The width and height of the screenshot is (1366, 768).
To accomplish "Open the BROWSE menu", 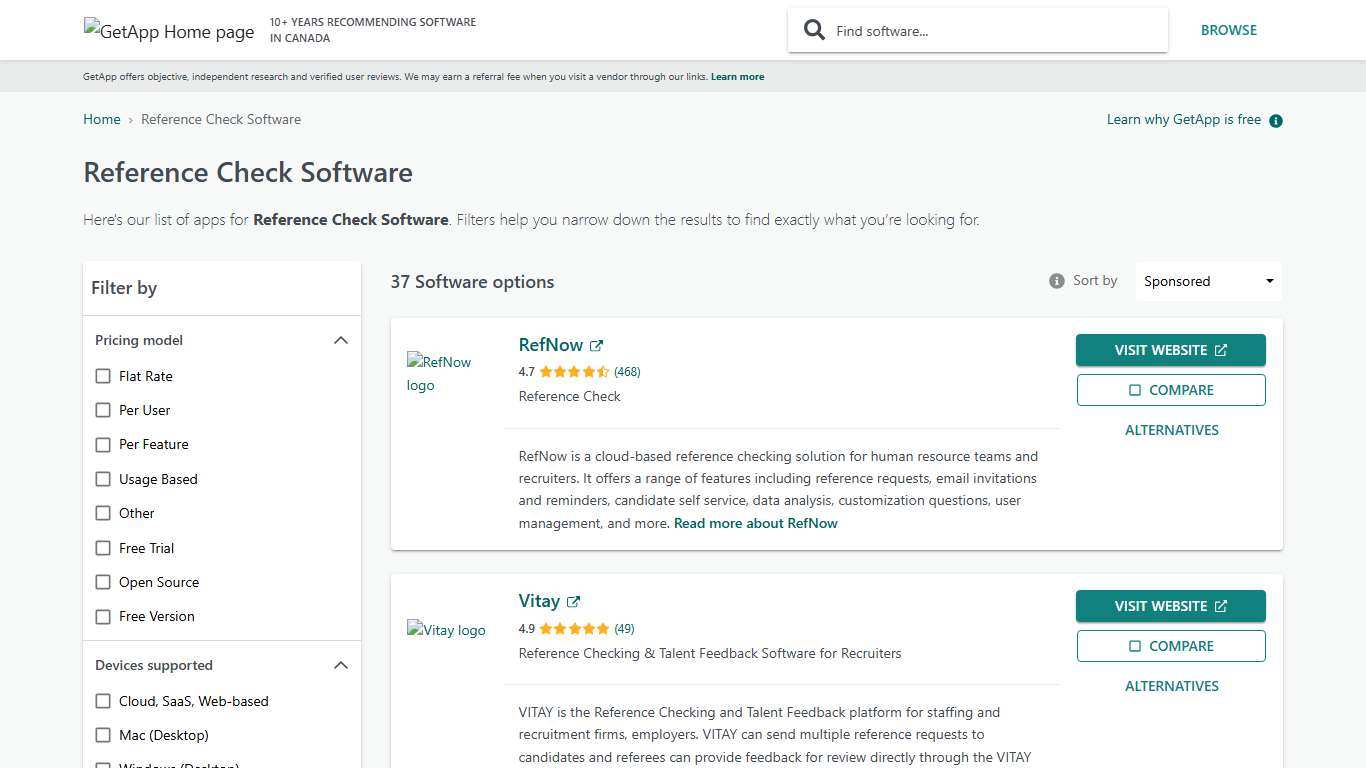I will (1229, 30).
